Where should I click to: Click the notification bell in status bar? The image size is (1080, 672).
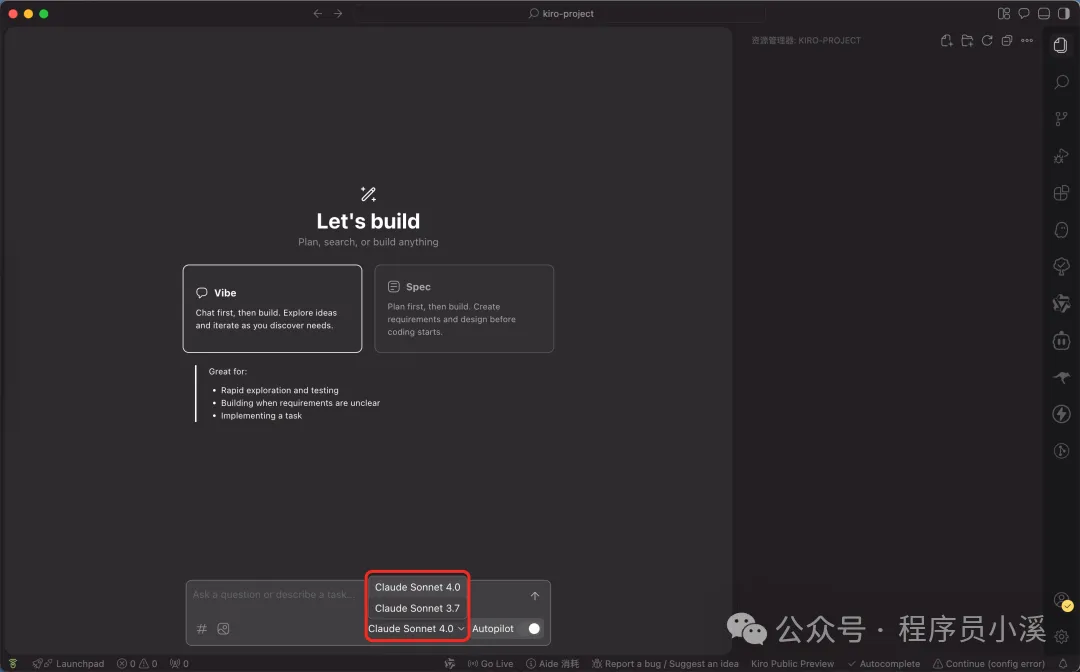[x=1063, y=664]
